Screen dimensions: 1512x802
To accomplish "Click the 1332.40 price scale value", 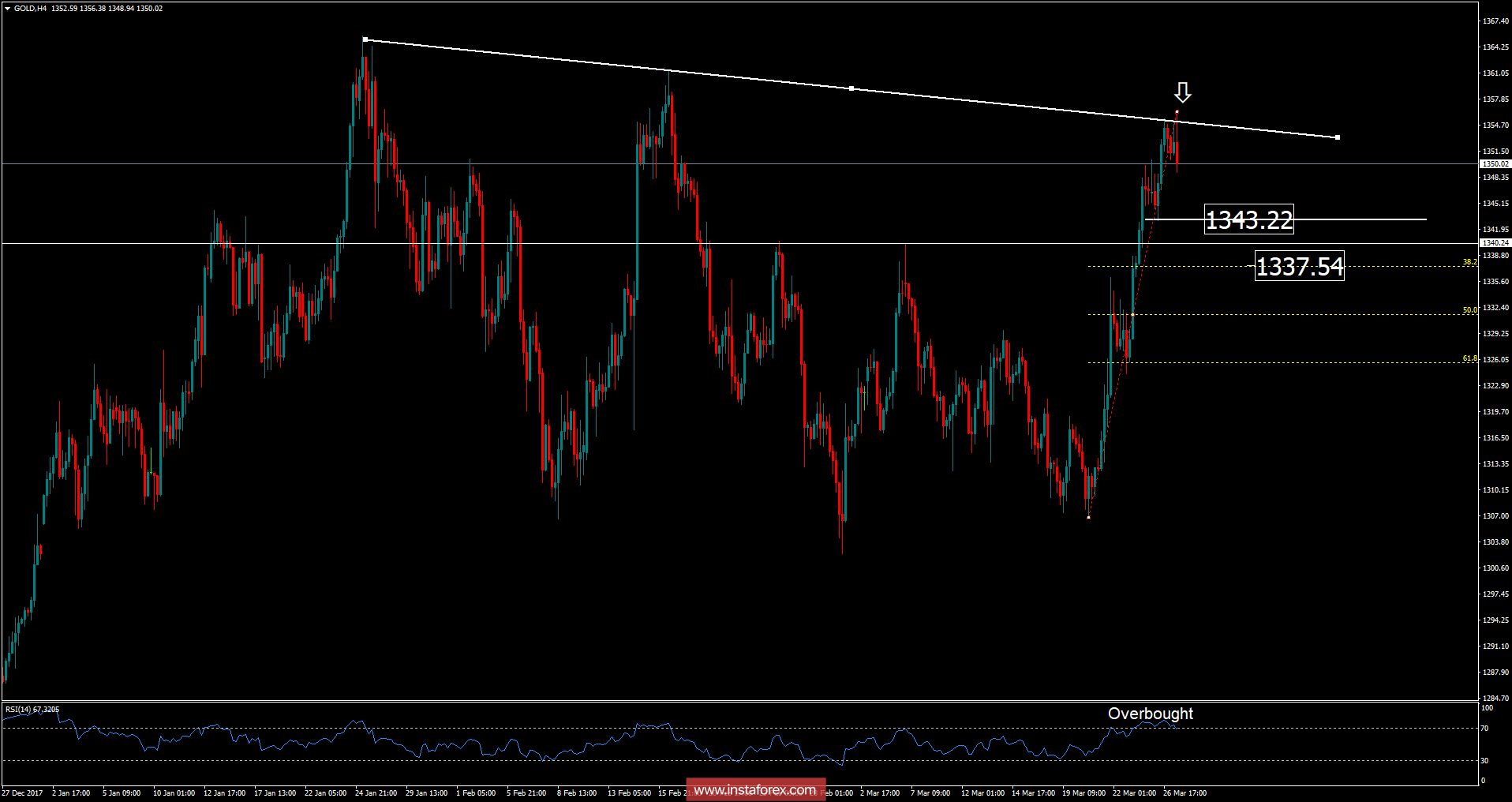I will [1495, 308].
